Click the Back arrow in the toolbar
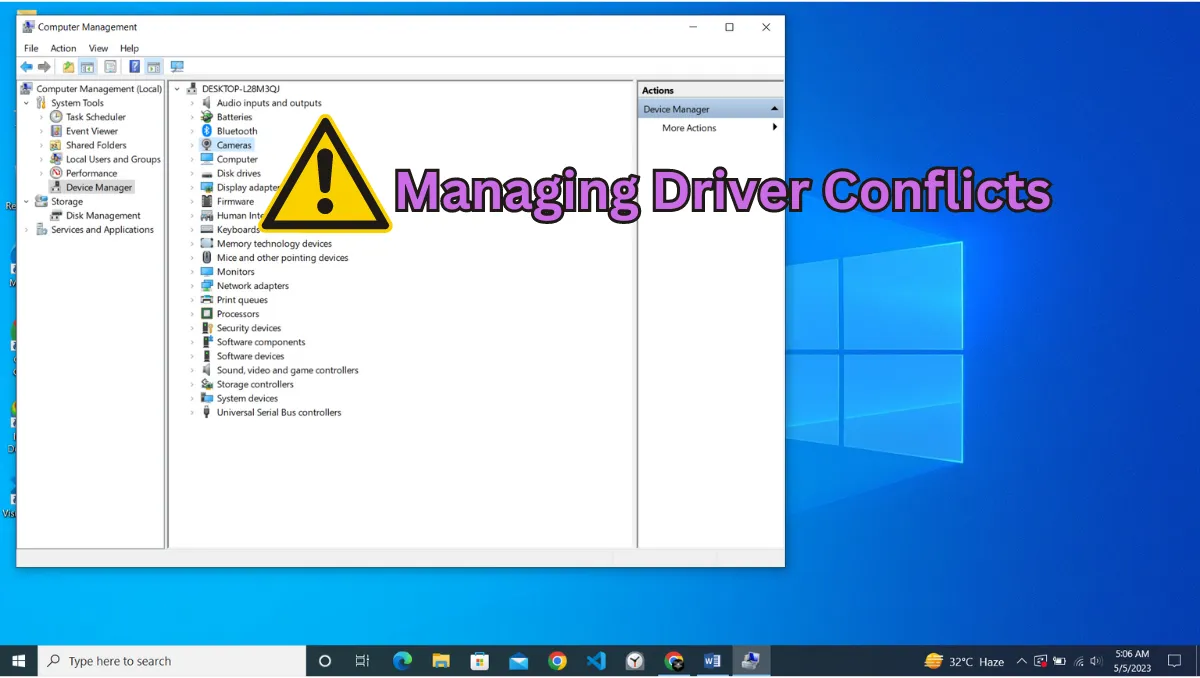 [26, 67]
